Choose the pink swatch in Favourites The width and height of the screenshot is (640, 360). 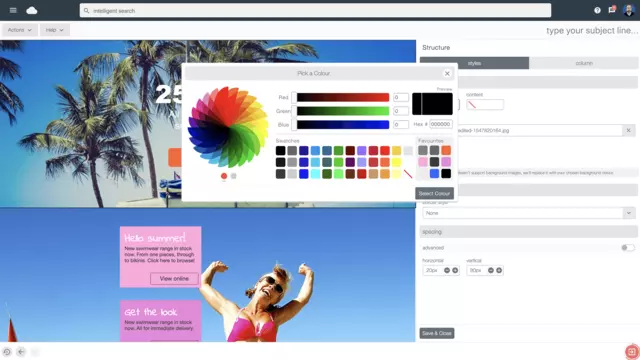click(x=423, y=162)
